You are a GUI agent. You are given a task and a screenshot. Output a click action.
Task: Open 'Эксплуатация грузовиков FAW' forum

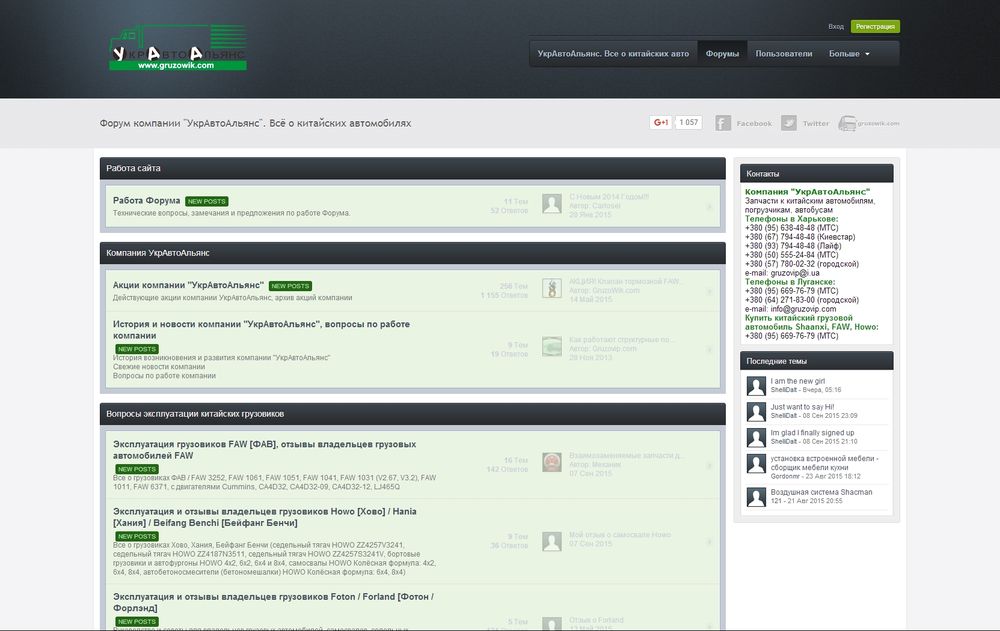click(x=264, y=450)
